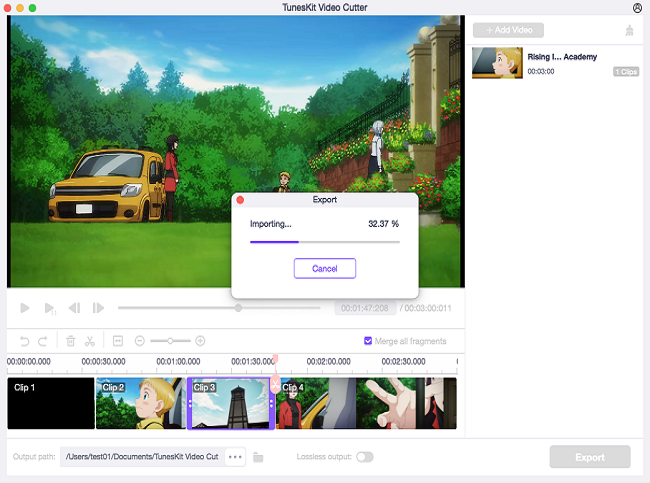This screenshot has height=483, width=650.
Task: Click the clear-list broom icon
Action: [629, 30]
